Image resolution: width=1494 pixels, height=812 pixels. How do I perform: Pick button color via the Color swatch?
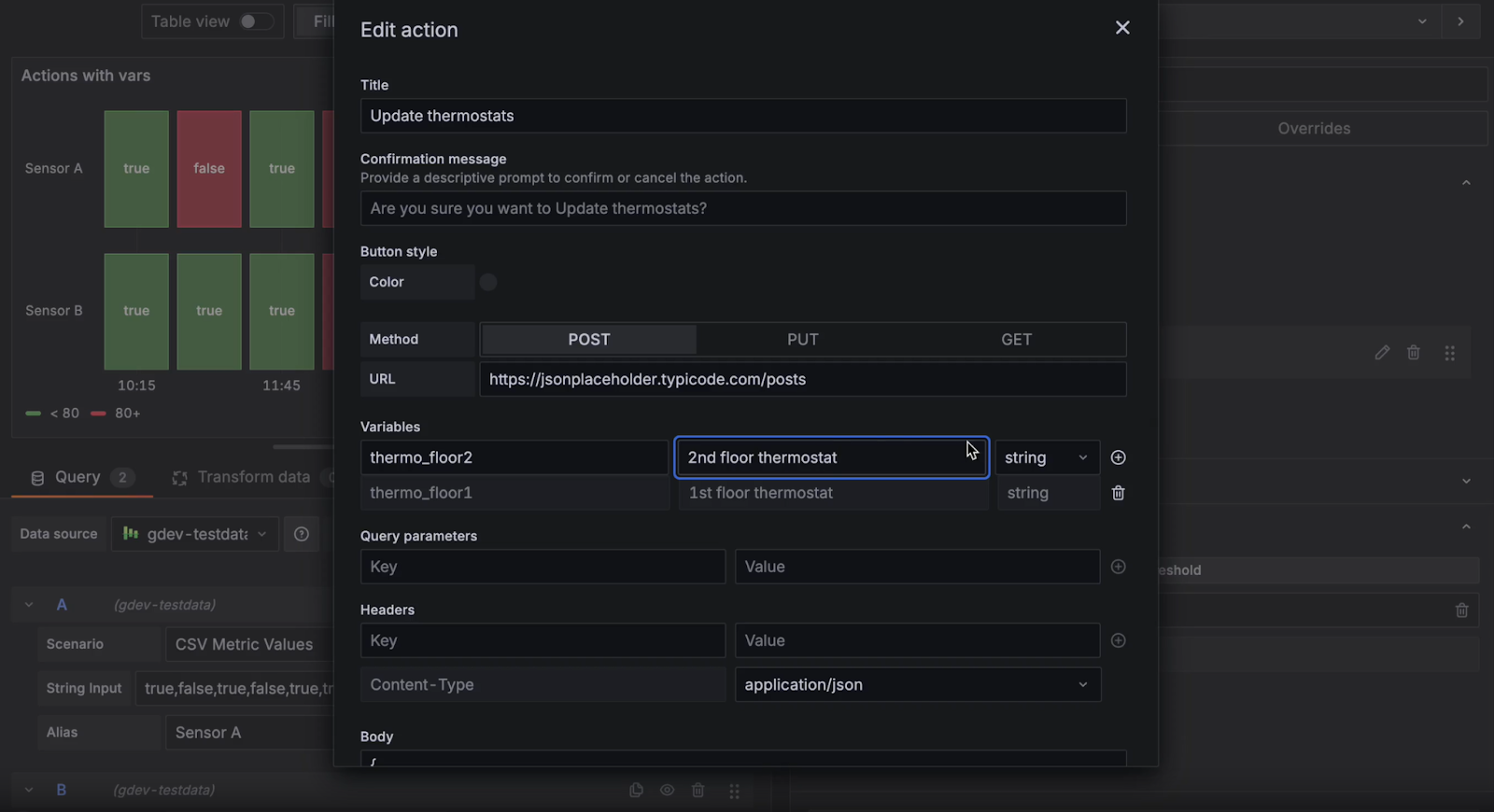click(488, 282)
